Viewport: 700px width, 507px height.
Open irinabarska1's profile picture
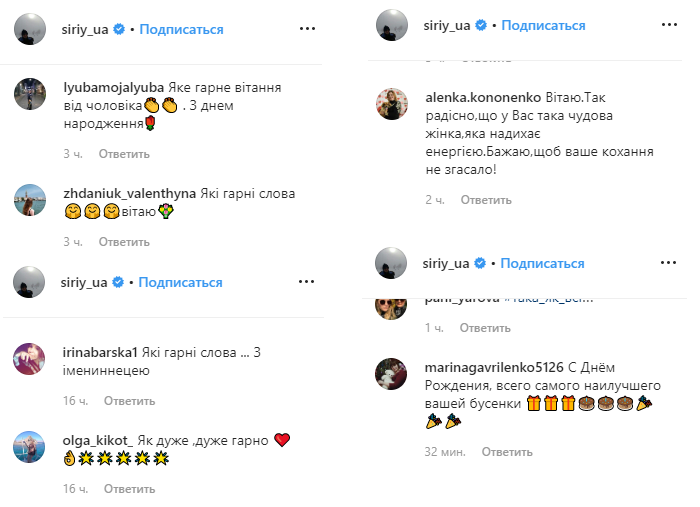(29, 356)
